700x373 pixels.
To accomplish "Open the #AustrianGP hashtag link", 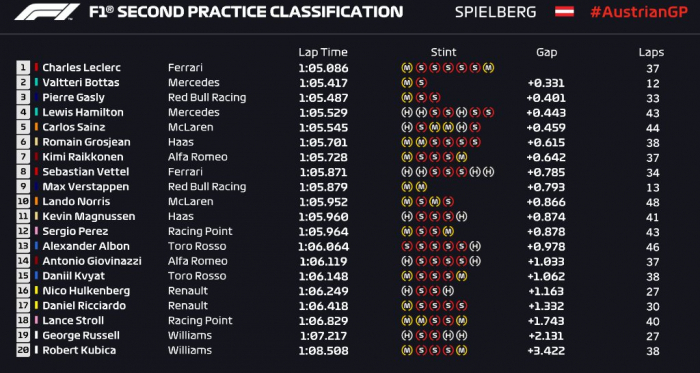I will [x=639, y=12].
